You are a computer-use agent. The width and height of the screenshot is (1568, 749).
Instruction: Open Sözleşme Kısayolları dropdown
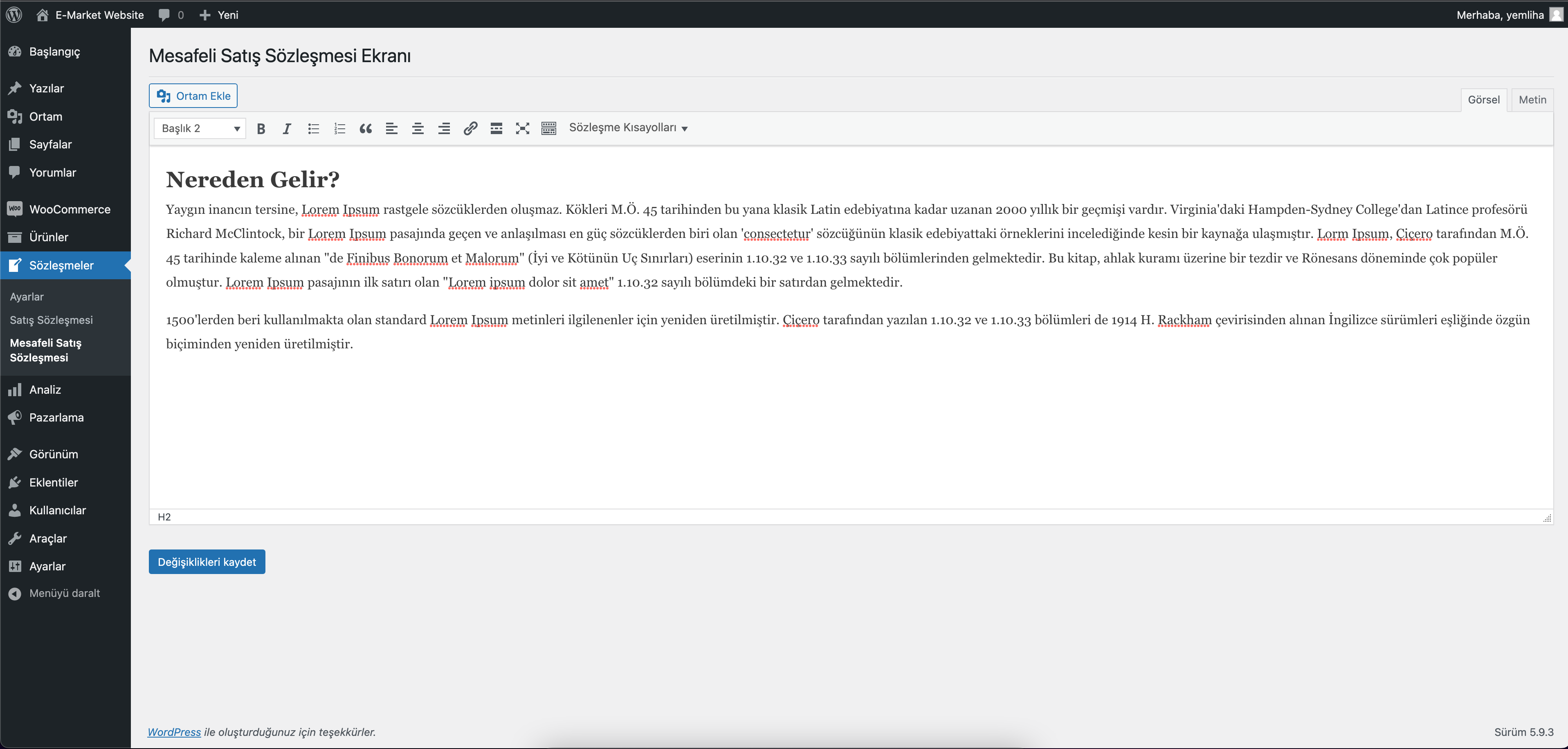[628, 128]
